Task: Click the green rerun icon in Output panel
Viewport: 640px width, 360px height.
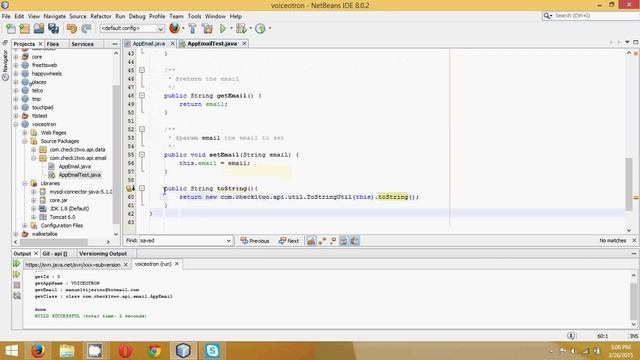Action: click(16, 264)
